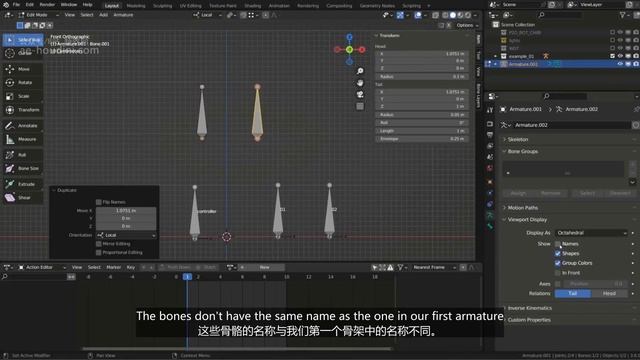Expand the Inverse Kinematics panel
This screenshot has width=640, height=360.
(529, 308)
